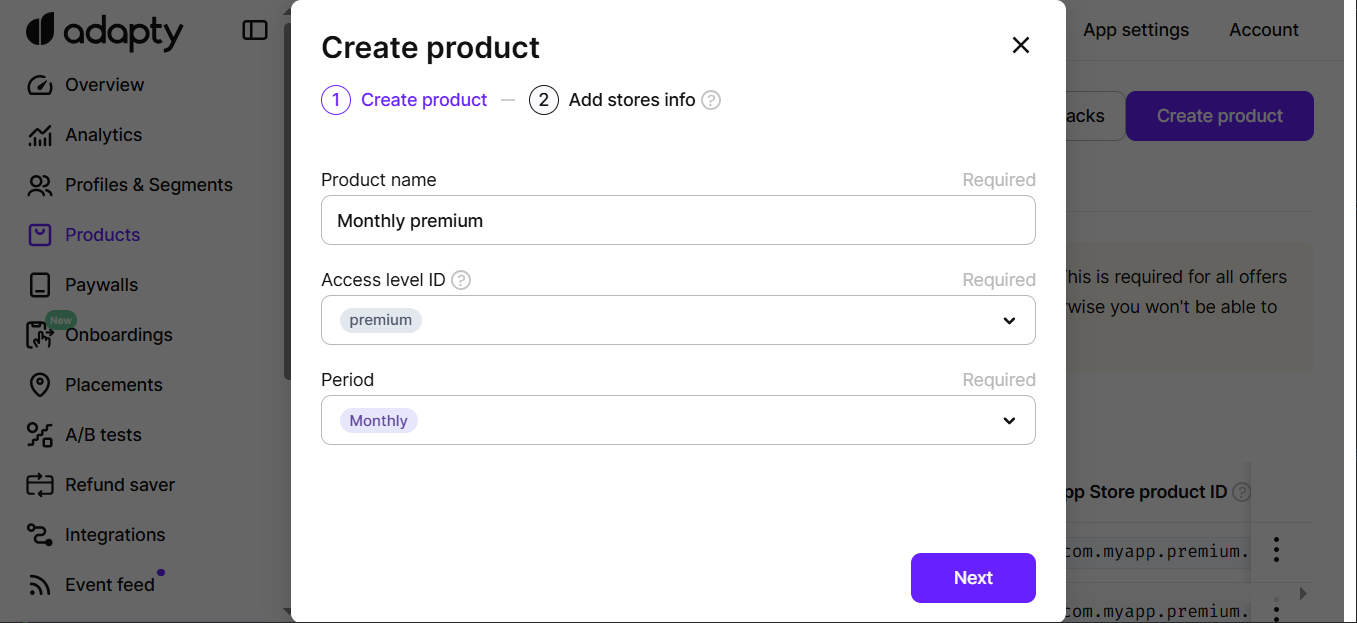Viewport: 1357px width, 623px height.
Task: Open the Event feed RSS icon
Action: click(x=39, y=585)
